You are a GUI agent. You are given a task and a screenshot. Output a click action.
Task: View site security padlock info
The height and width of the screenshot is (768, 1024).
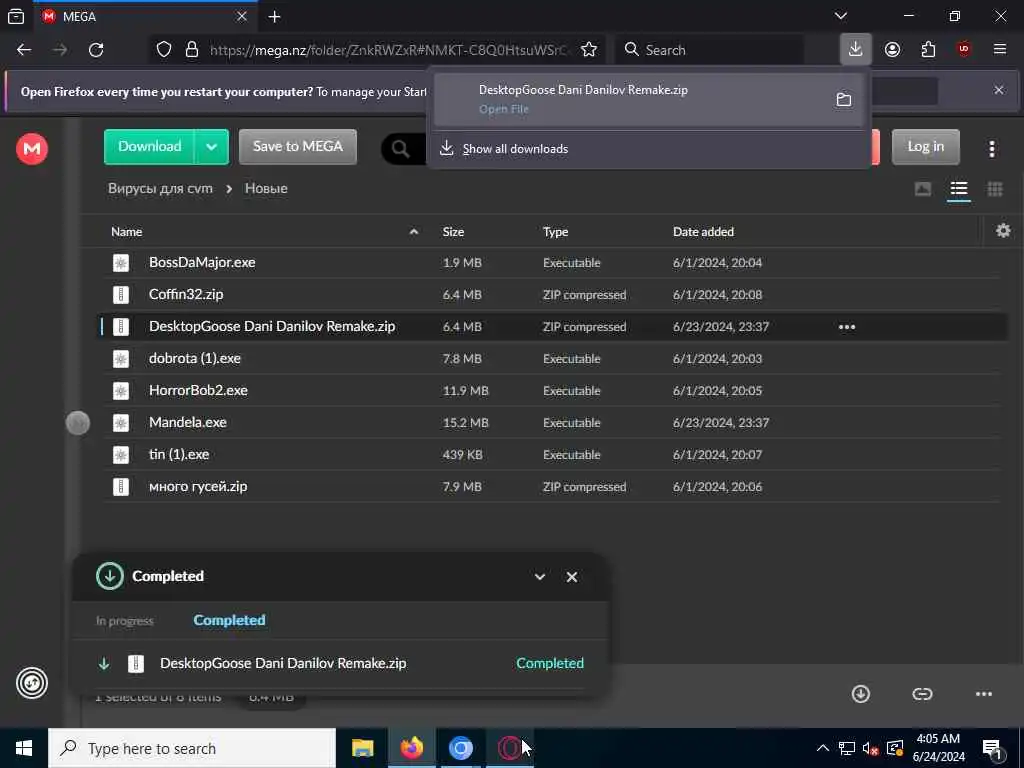point(191,50)
